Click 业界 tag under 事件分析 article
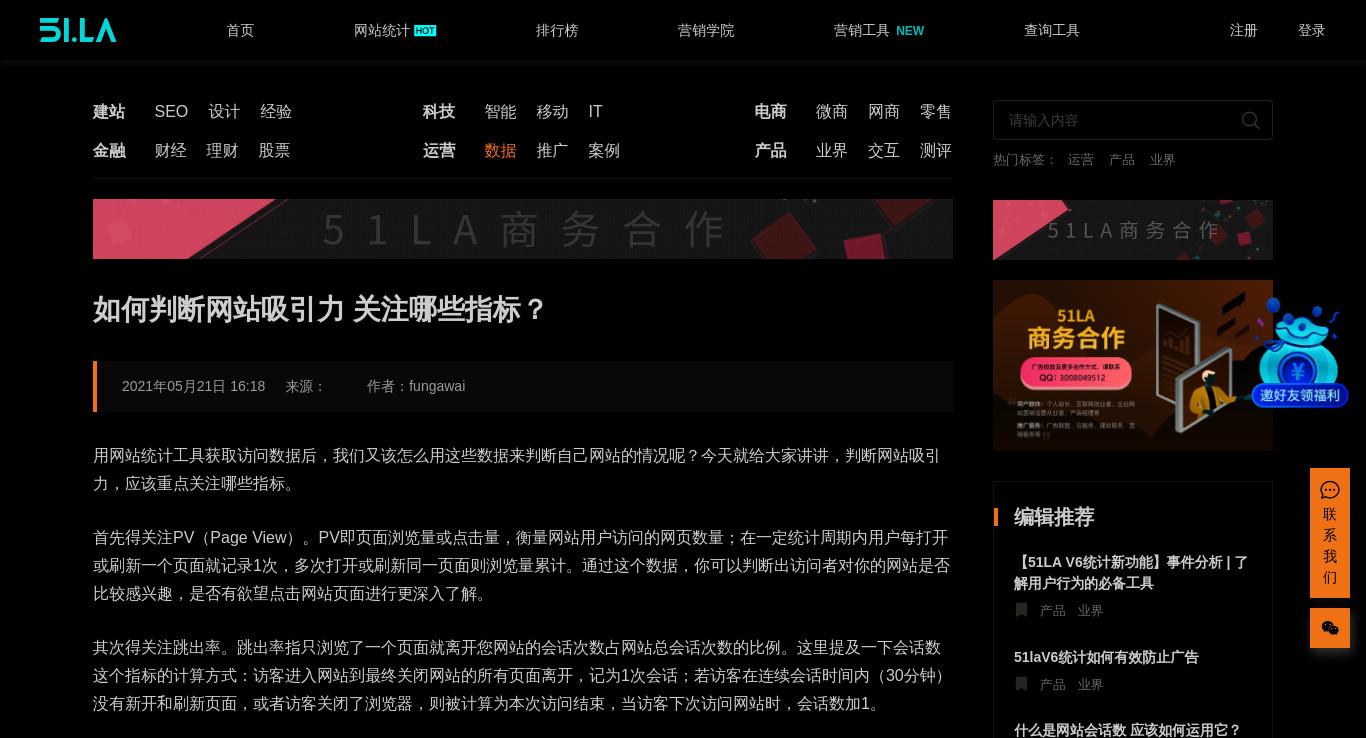The height and width of the screenshot is (738, 1366). 1090,611
